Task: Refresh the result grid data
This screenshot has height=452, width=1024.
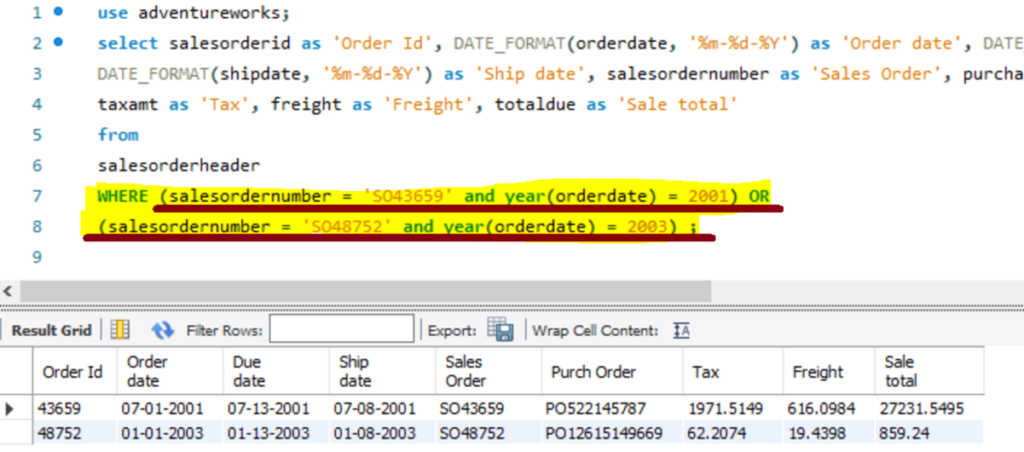Action: [x=162, y=330]
